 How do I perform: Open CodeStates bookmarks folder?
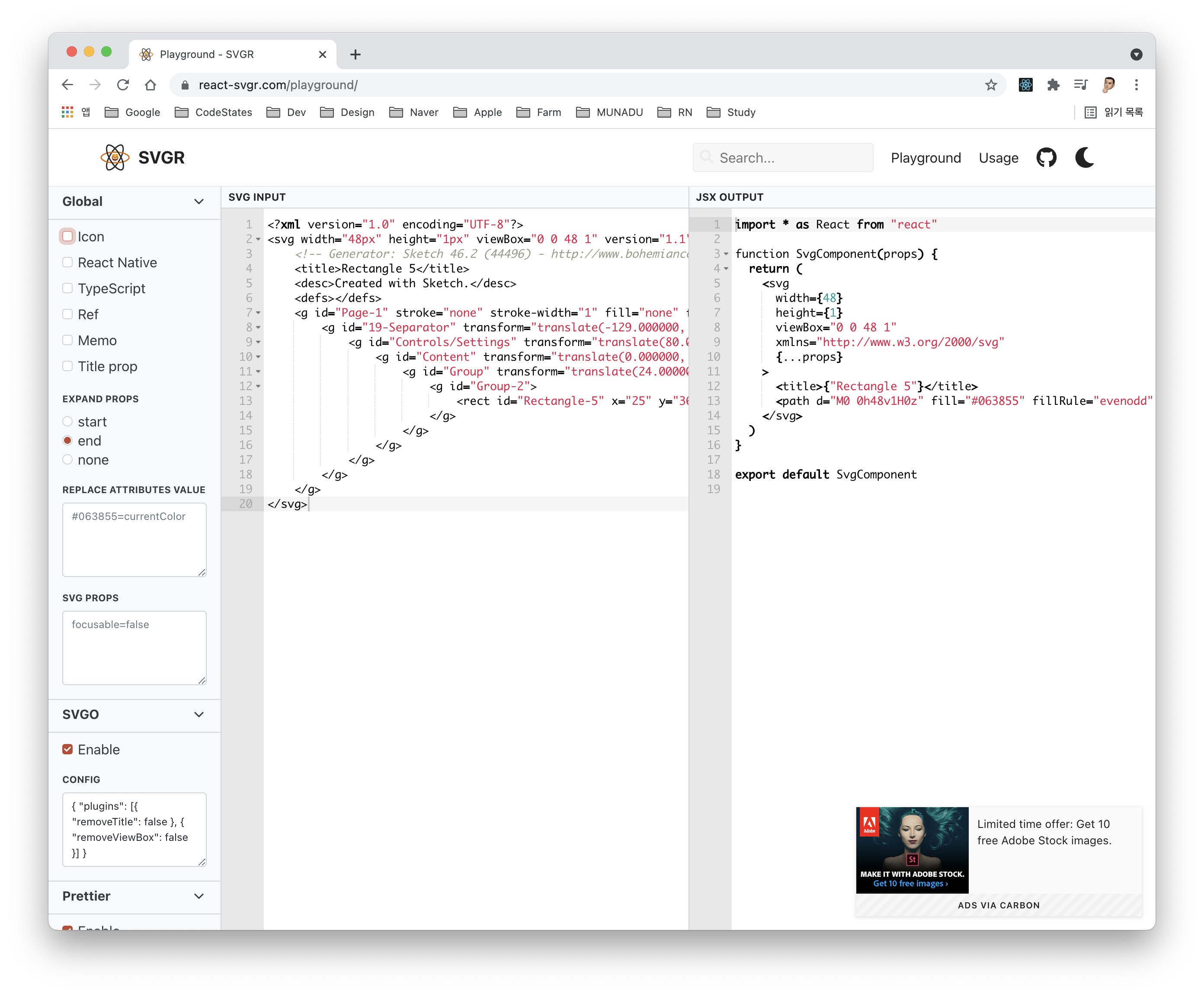(214, 112)
